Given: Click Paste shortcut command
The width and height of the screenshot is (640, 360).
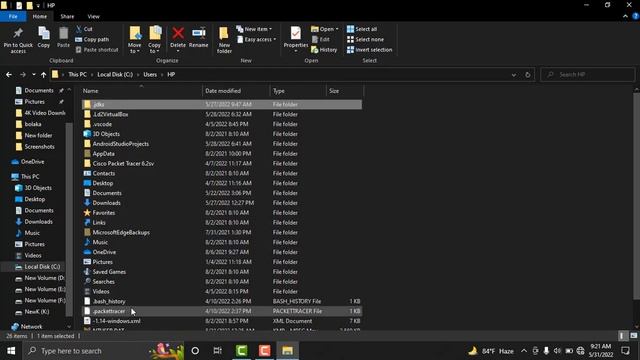Looking at the screenshot, I should point(97,50).
